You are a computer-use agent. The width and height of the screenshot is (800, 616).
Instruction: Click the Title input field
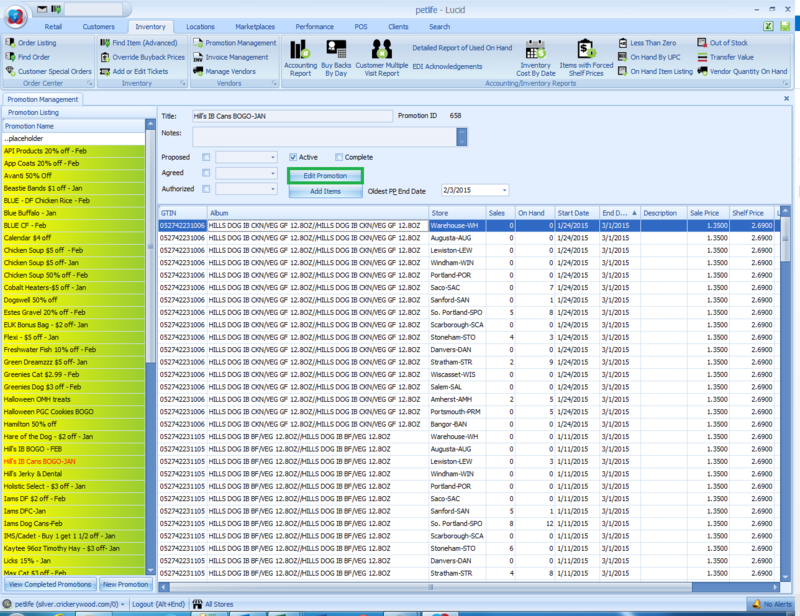pos(292,116)
